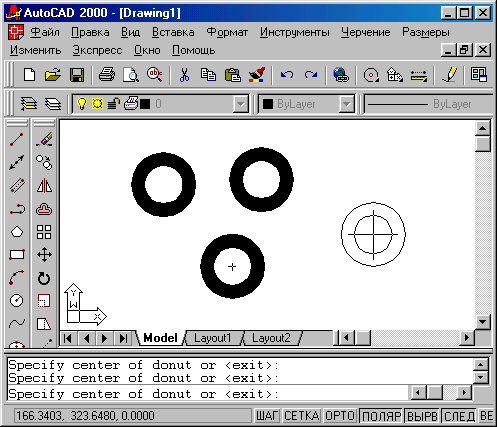The image size is (497, 427).
Task: Save the drawing with floppy icon
Action: [x=77, y=75]
